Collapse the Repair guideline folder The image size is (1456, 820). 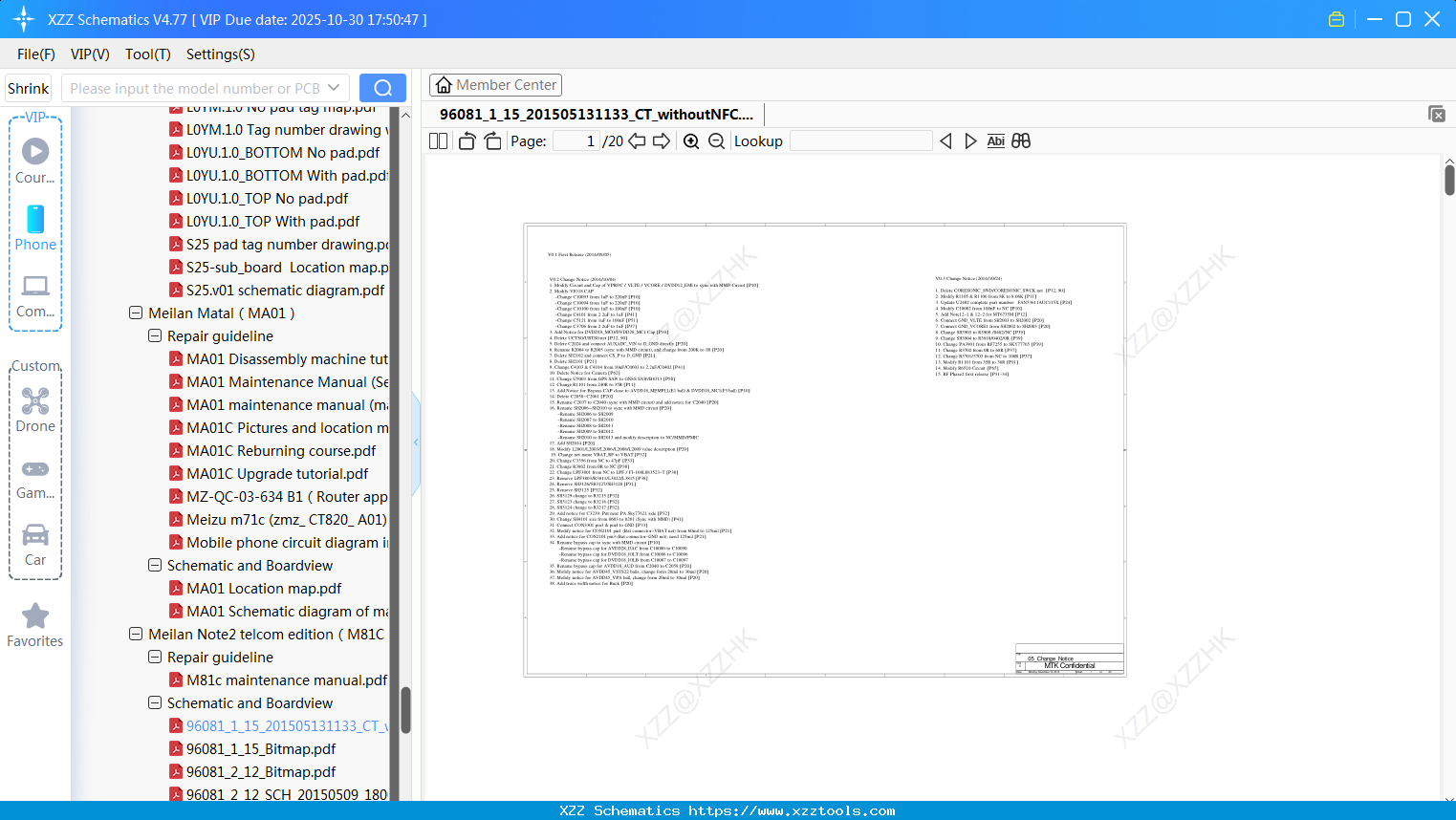click(154, 335)
